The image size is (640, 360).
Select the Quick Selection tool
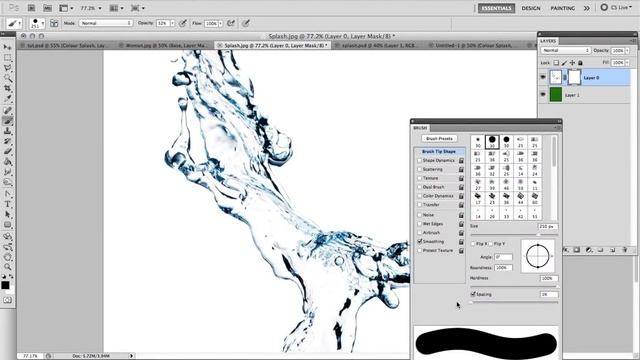coord(7,78)
